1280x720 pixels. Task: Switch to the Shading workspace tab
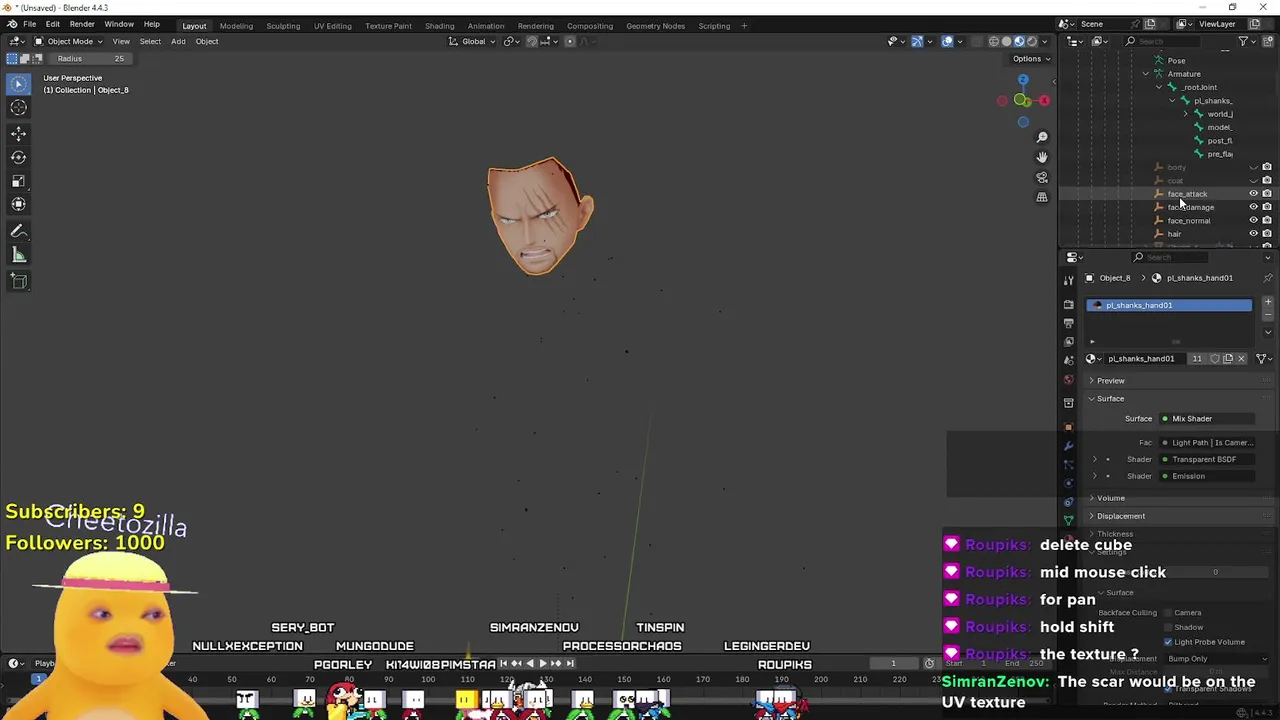pos(439,26)
